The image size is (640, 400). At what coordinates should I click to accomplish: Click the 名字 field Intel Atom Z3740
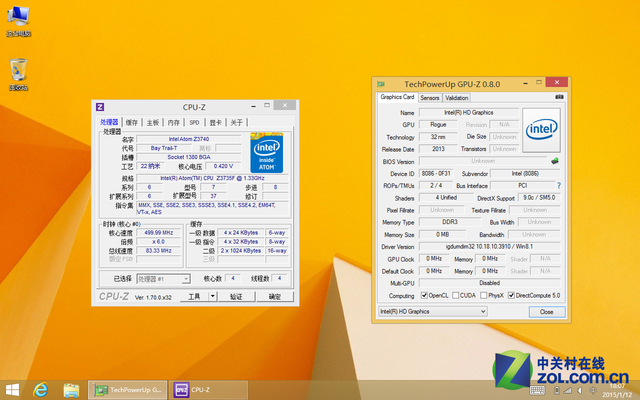tap(189, 139)
